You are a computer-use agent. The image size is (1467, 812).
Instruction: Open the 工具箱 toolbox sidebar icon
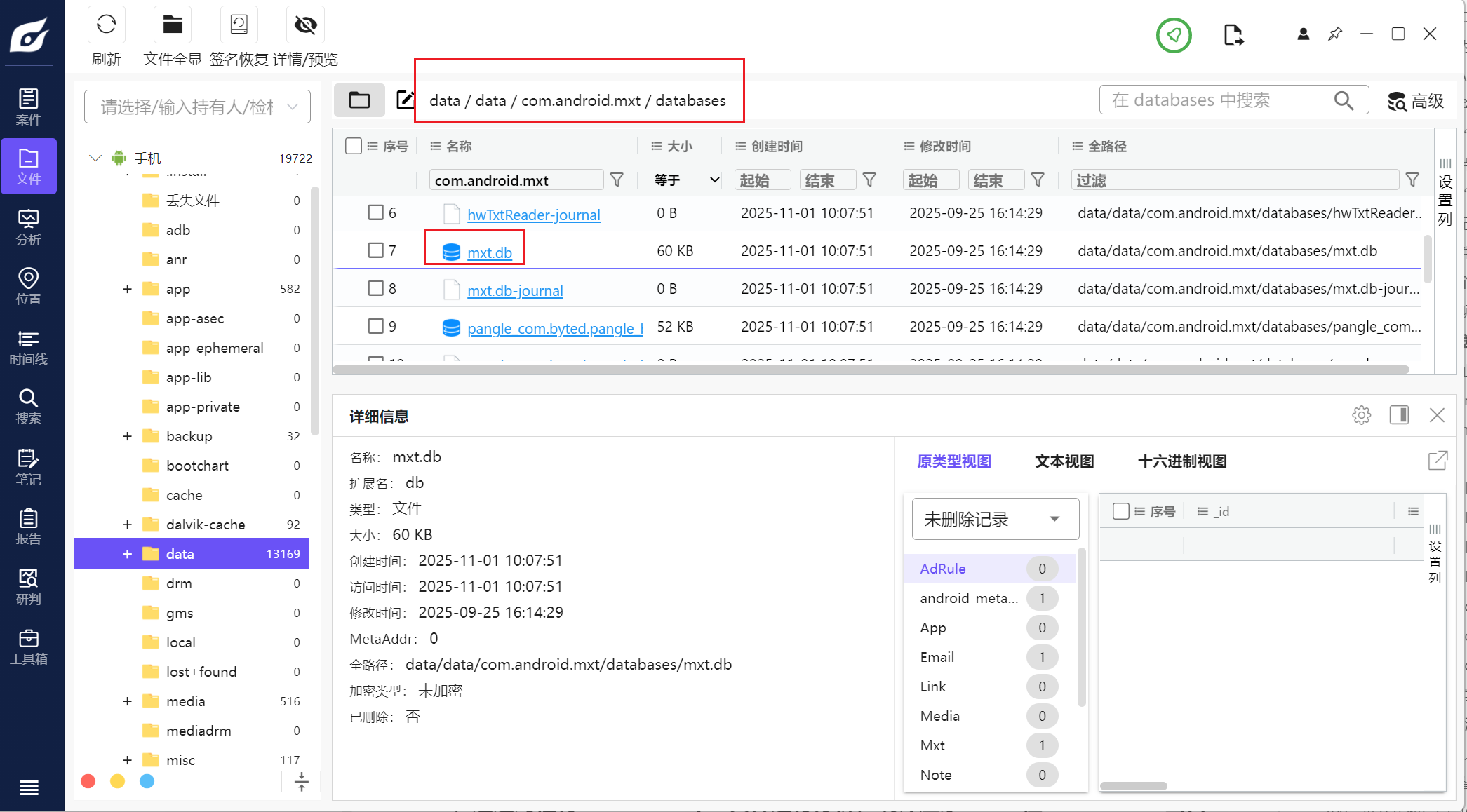pyautogui.click(x=28, y=647)
